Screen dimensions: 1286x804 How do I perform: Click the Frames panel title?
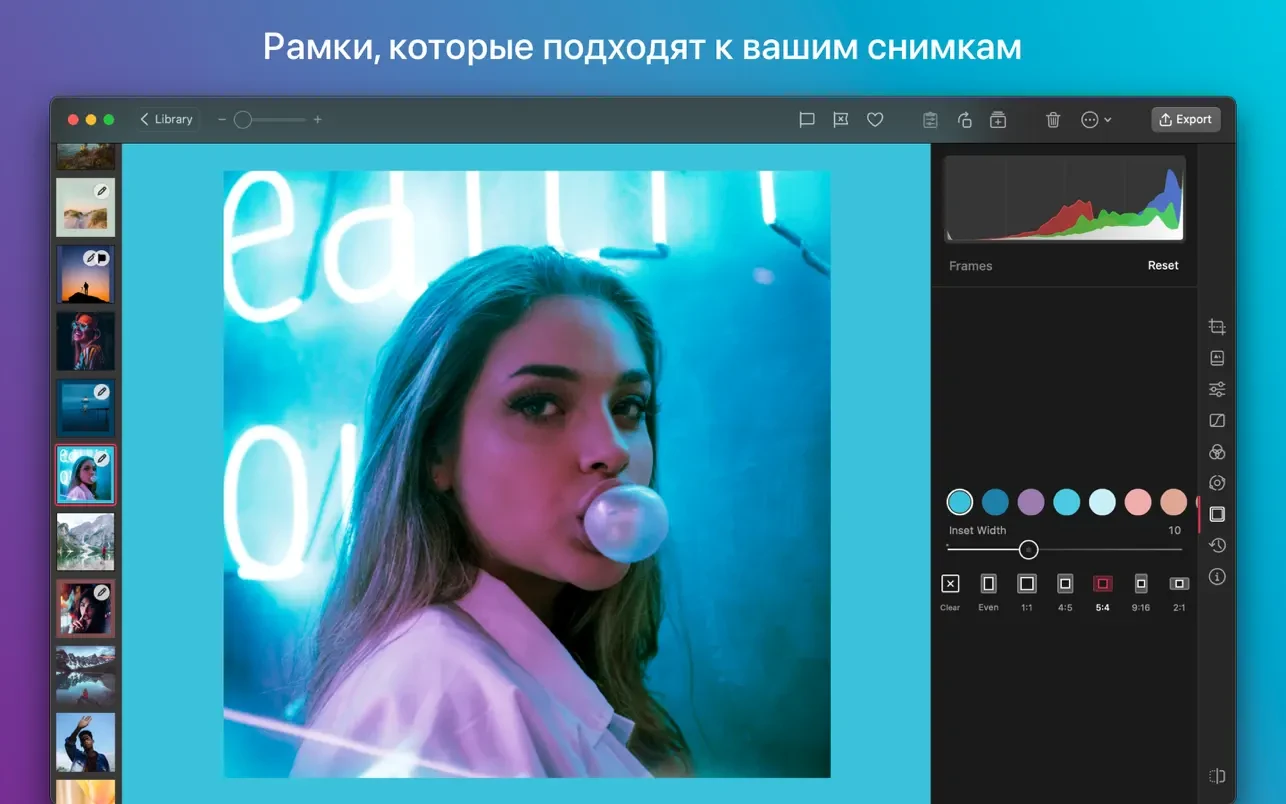point(970,266)
